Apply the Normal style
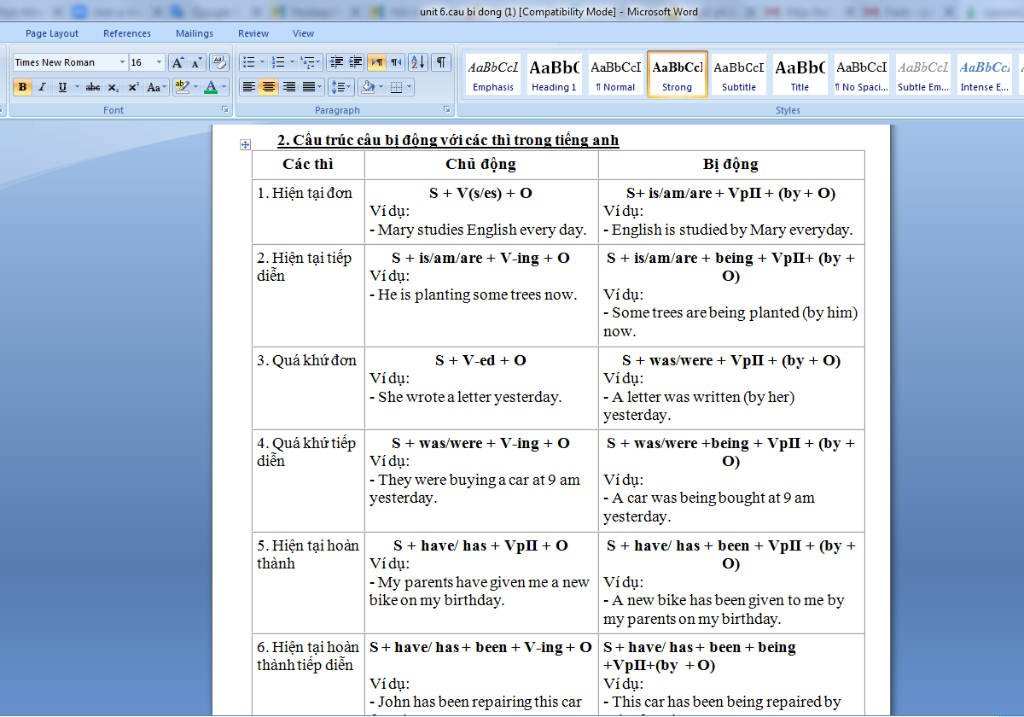The height and width of the screenshot is (717, 1024). (615, 75)
